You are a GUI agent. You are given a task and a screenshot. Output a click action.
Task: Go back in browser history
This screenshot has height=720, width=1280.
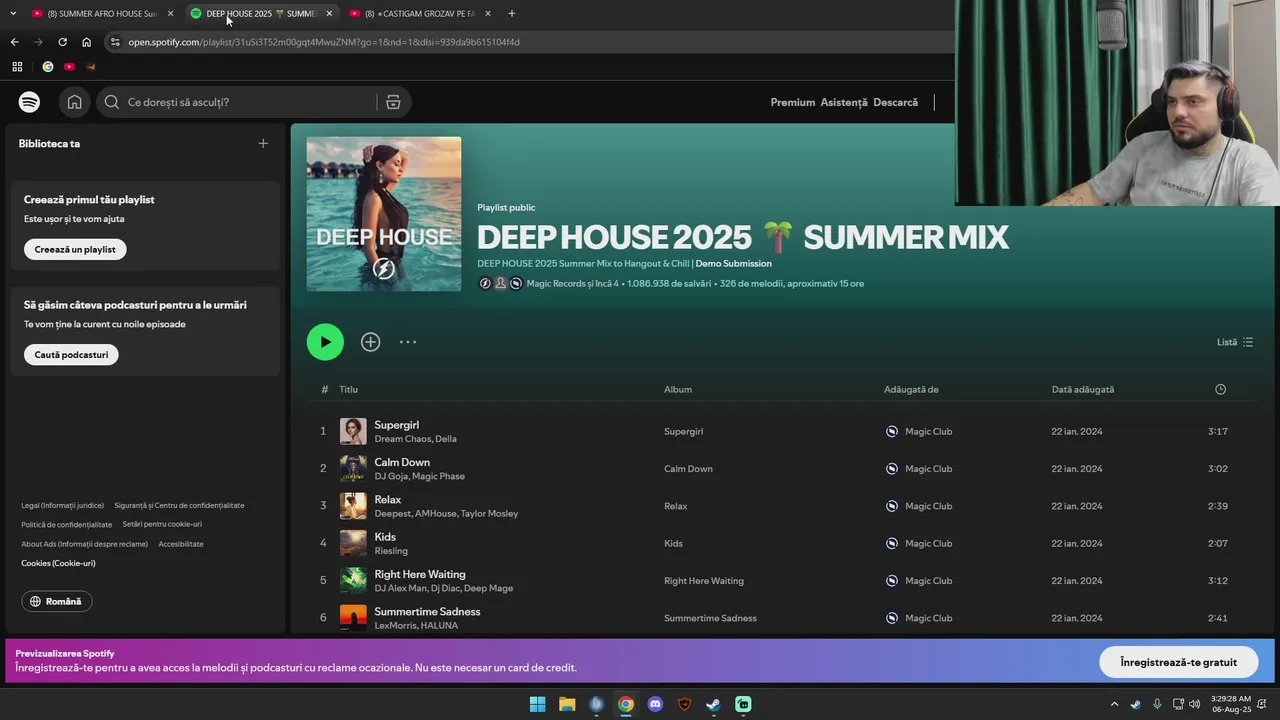(x=15, y=42)
